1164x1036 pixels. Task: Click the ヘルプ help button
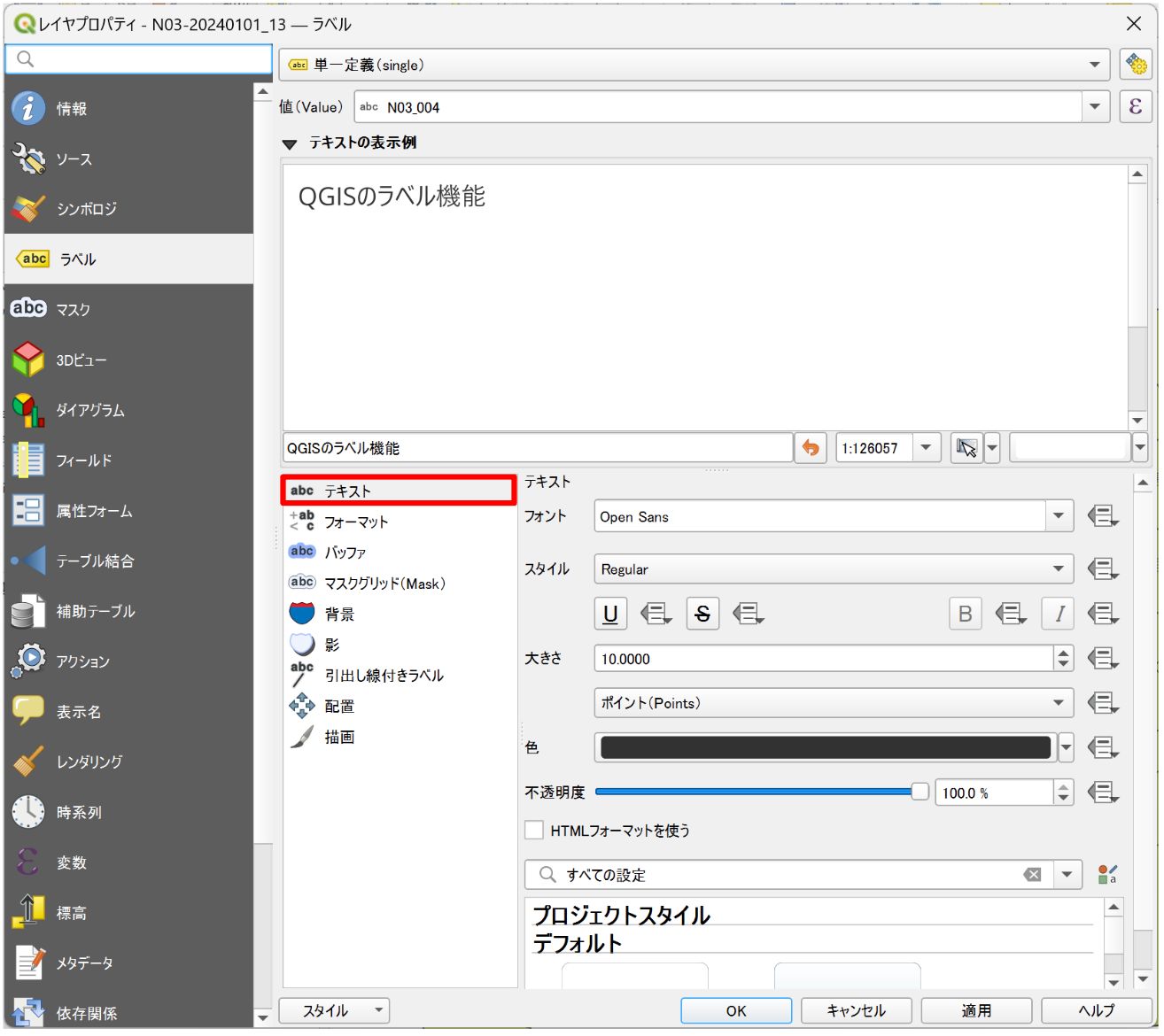pyautogui.click(x=1096, y=1010)
